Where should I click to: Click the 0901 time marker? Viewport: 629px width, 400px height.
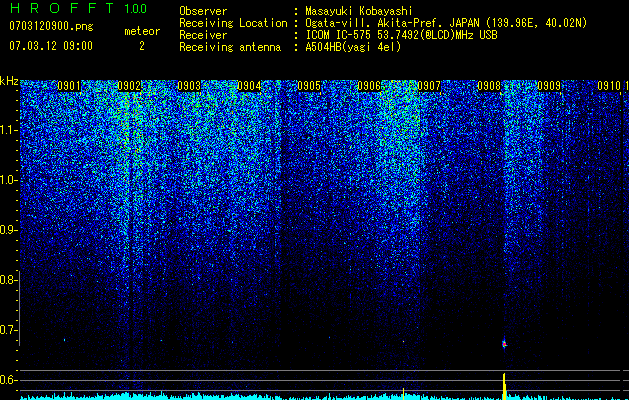(69, 86)
